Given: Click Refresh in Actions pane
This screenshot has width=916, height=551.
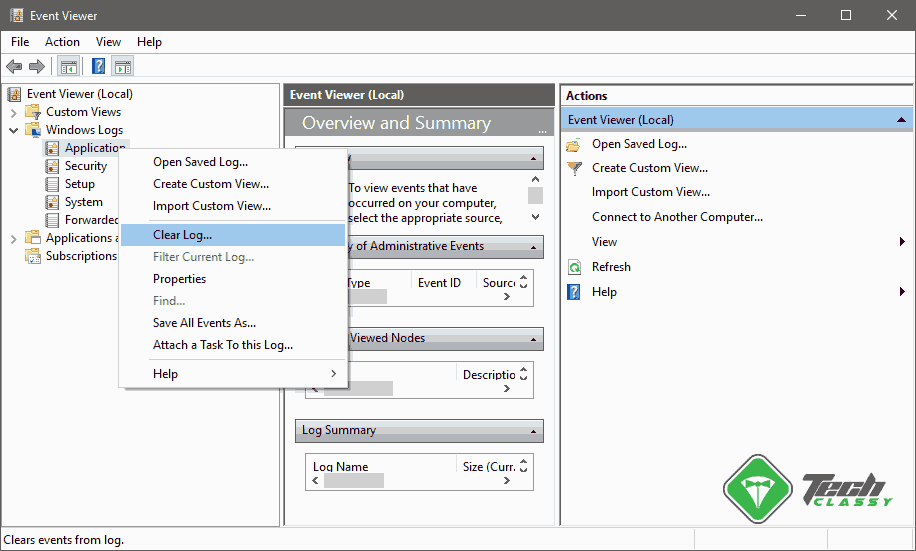Looking at the screenshot, I should click(611, 267).
